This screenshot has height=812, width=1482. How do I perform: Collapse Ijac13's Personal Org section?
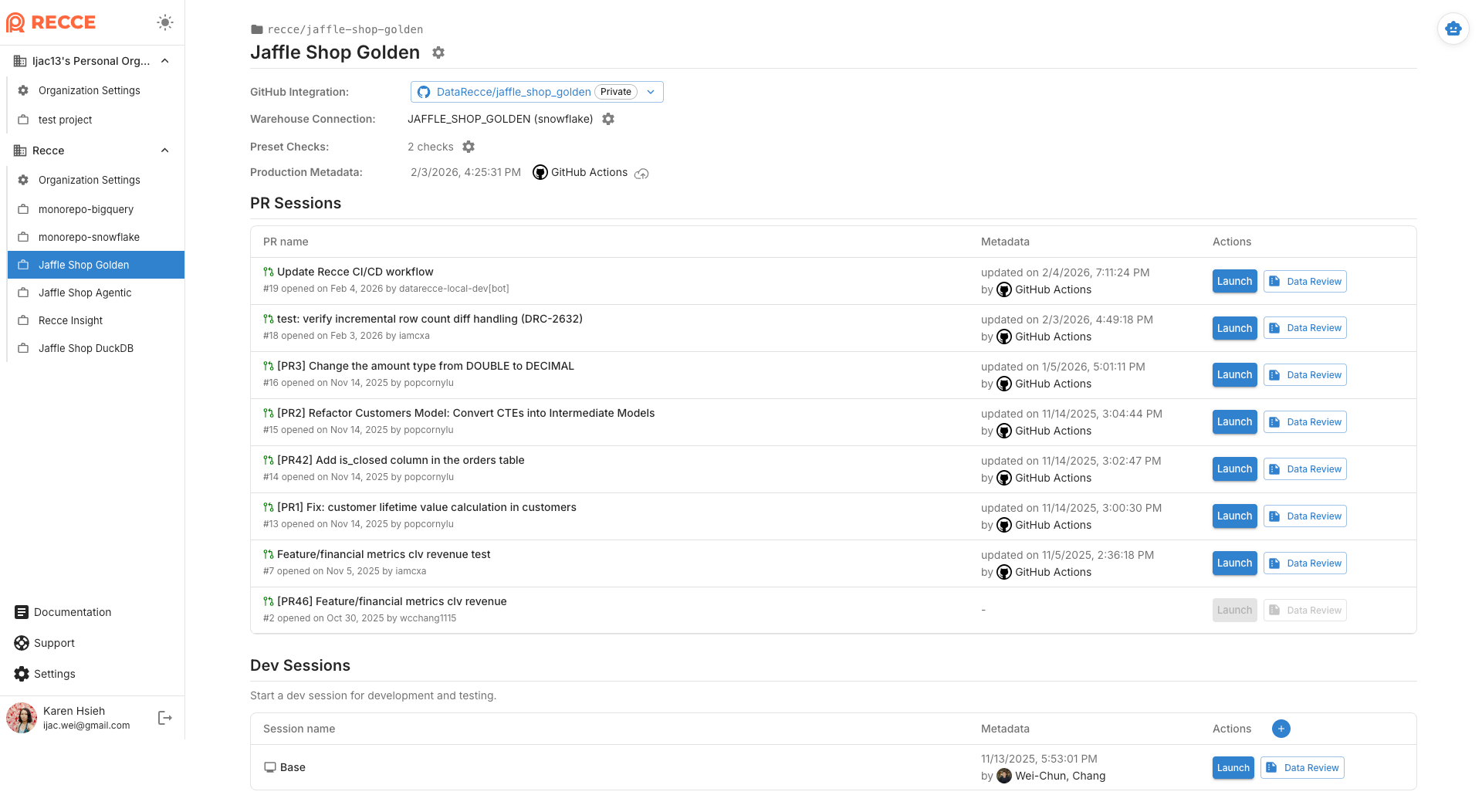pyautogui.click(x=164, y=60)
